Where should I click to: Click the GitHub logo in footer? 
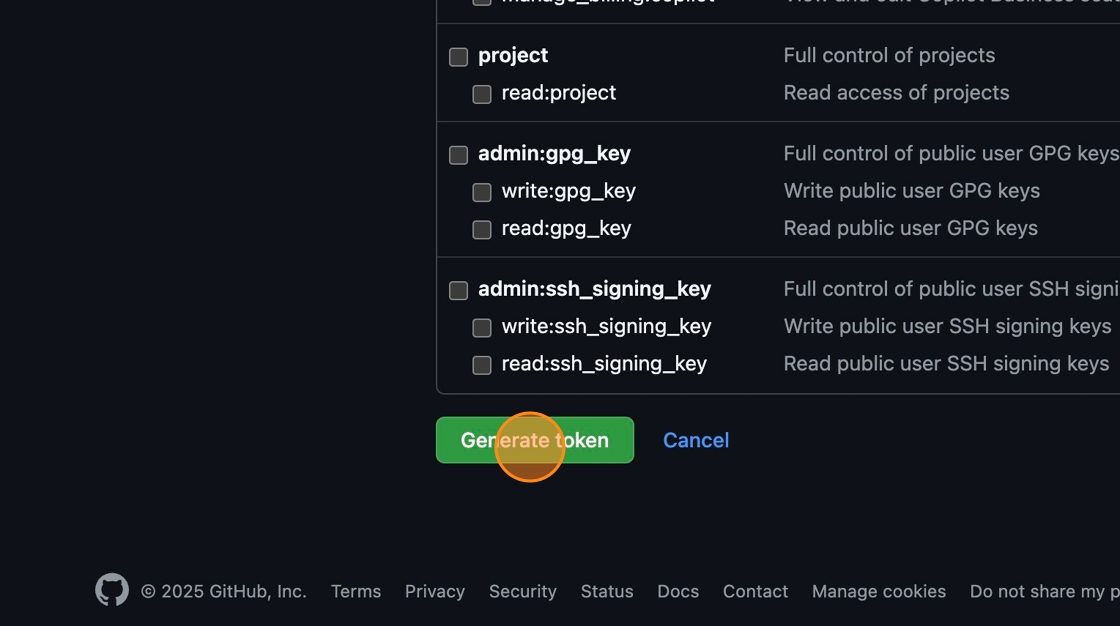[112, 590]
